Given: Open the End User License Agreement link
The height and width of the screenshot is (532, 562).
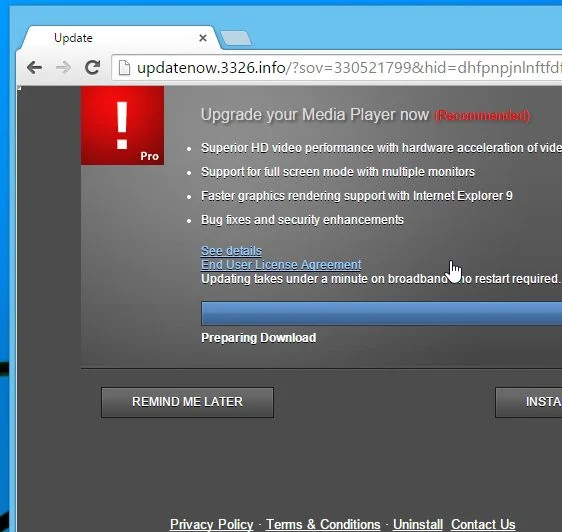Looking at the screenshot, I should pyautogui.click(x=281, y=265).
